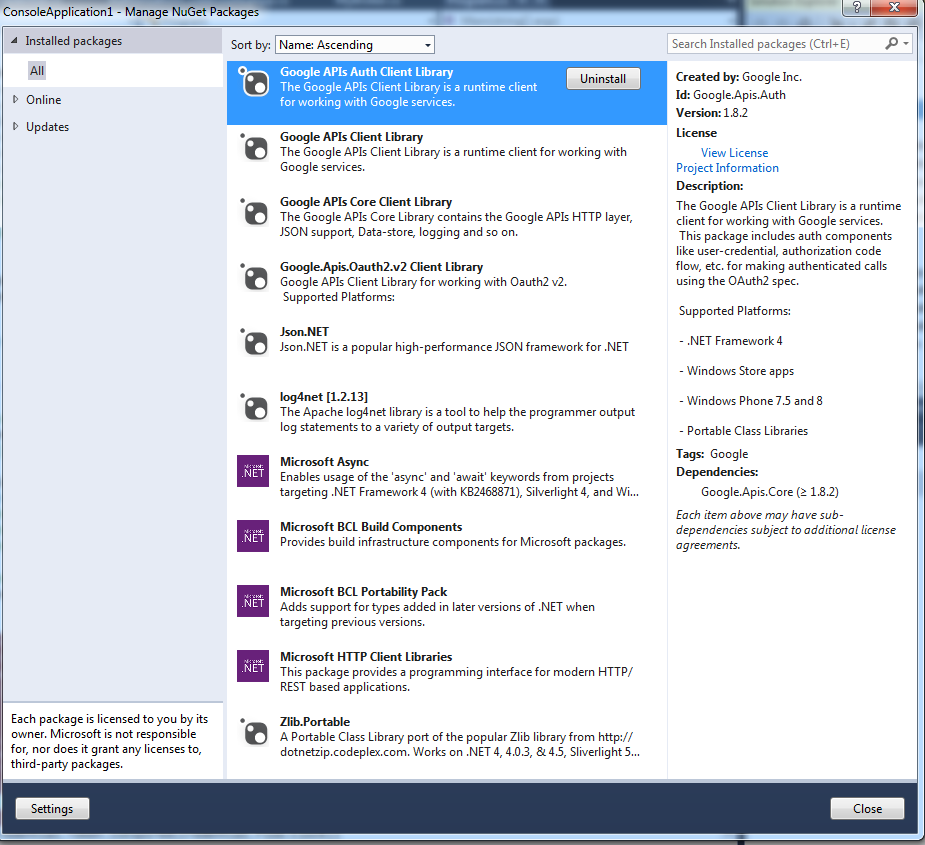This screenshot has width=925, height=845.
Task: Click the Google.Apis.Core dependency entry
Action: pyautogui.click(x=770, y=492)
